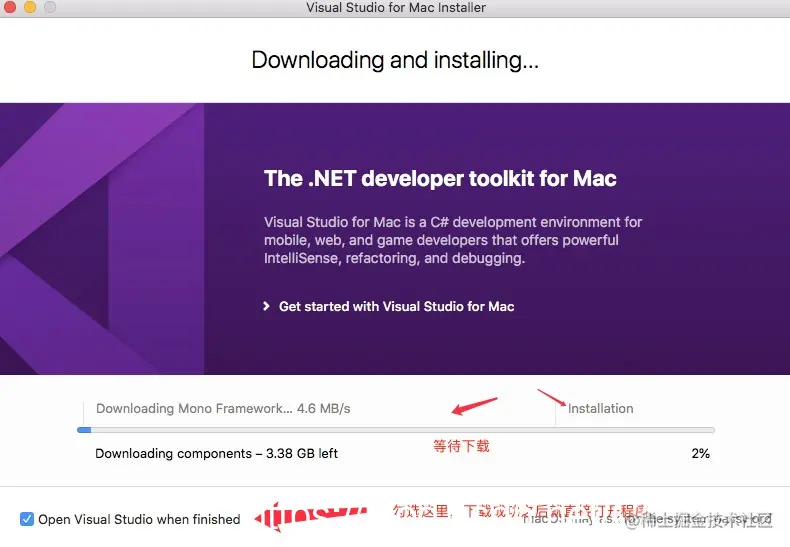Click the 'Installation' stage label

(601, 408)
